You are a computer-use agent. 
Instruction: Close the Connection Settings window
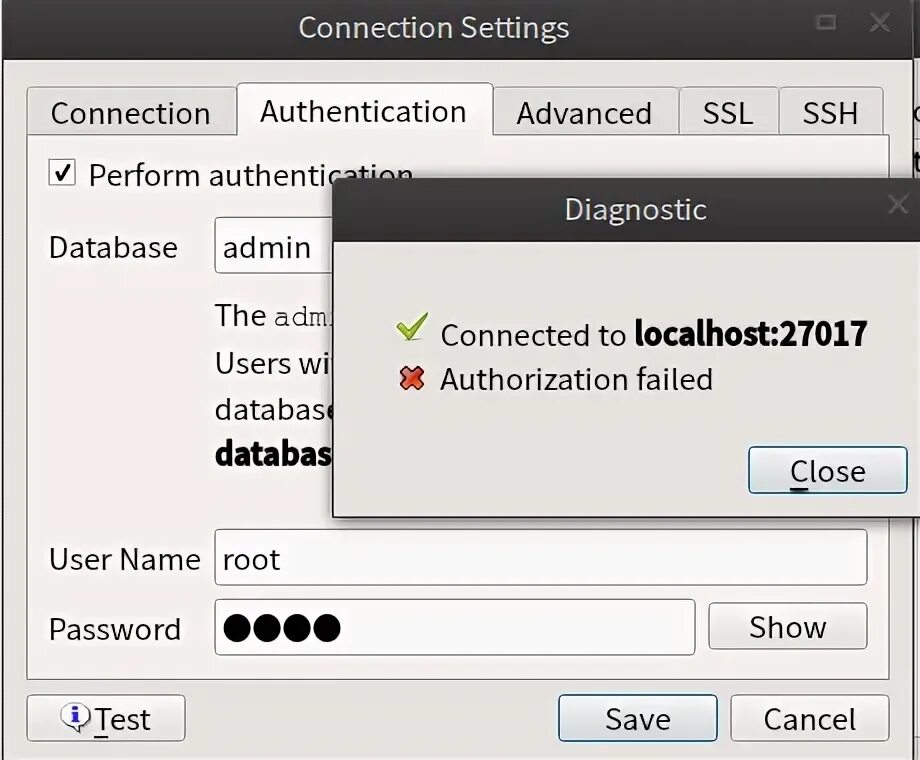[880, 23]
